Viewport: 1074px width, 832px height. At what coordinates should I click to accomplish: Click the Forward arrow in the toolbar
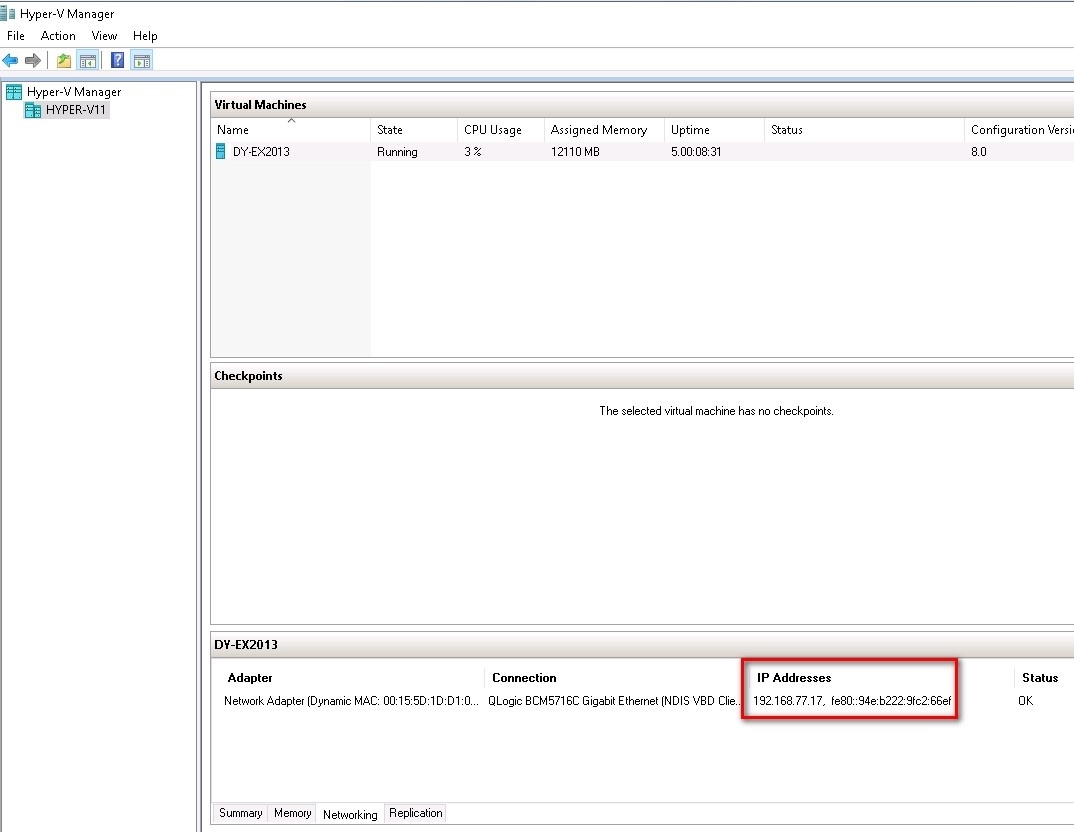[33, 61]
